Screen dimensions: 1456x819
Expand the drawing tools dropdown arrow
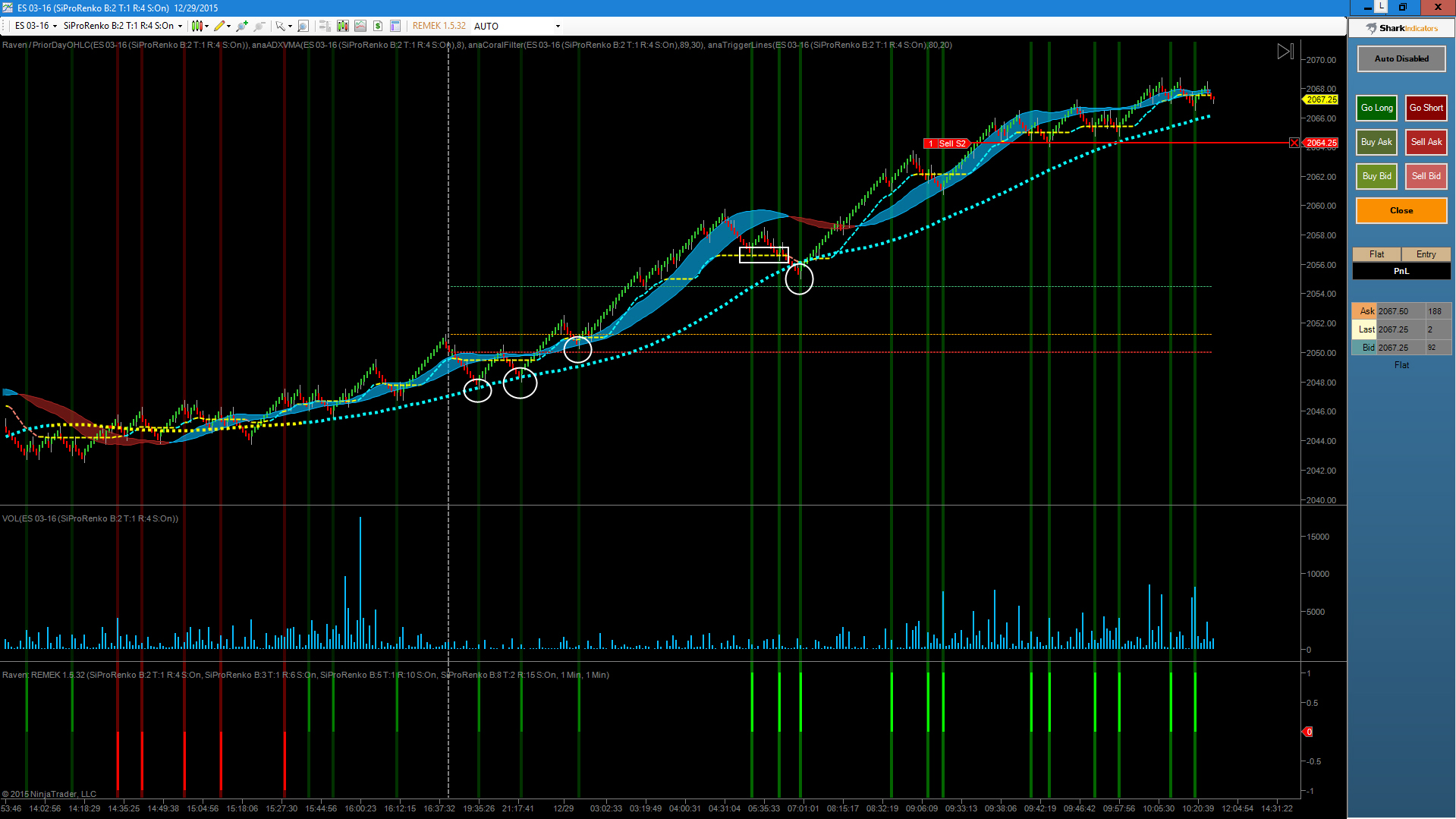(x=229, y=26)
